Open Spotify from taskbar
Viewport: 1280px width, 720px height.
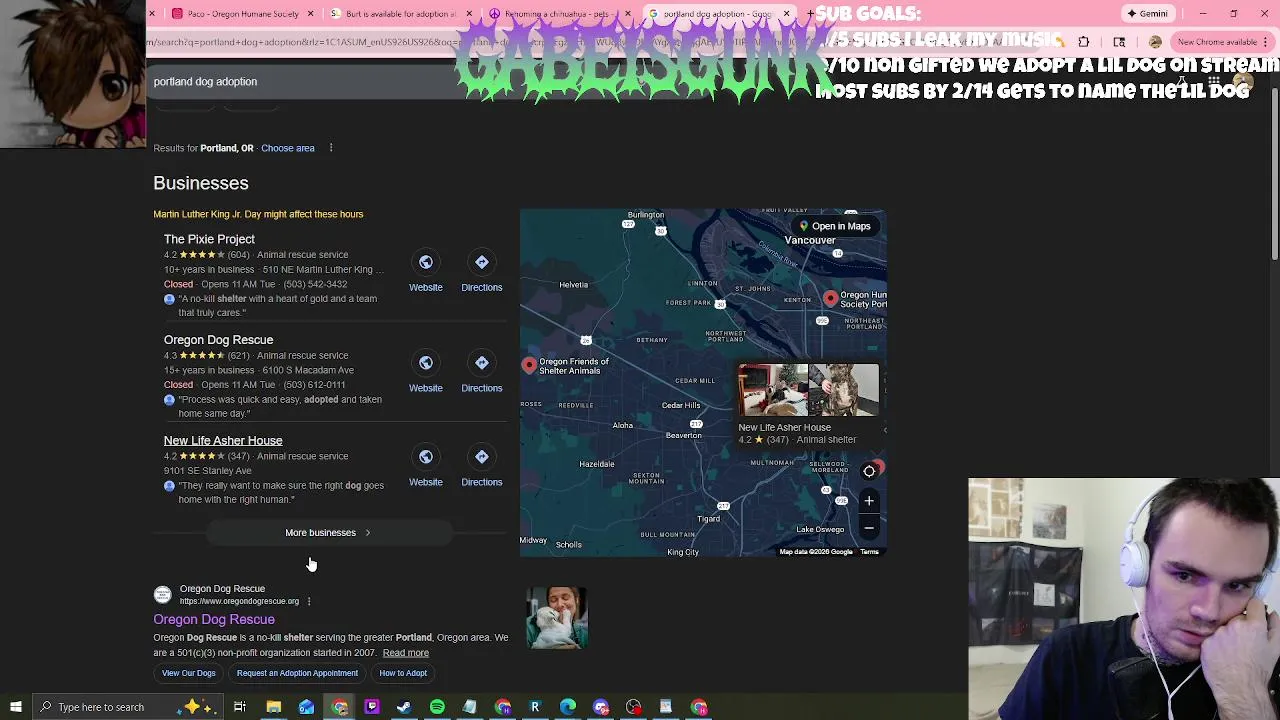click(x=437, y=707)
